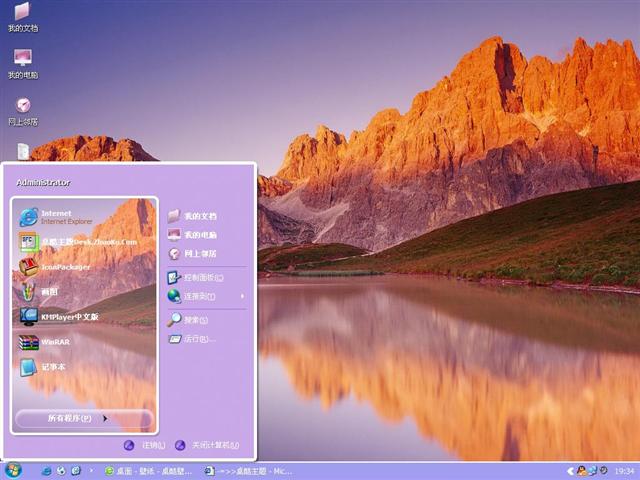
Task: Open 运行 Run dialog
Action: coord(192,339)
